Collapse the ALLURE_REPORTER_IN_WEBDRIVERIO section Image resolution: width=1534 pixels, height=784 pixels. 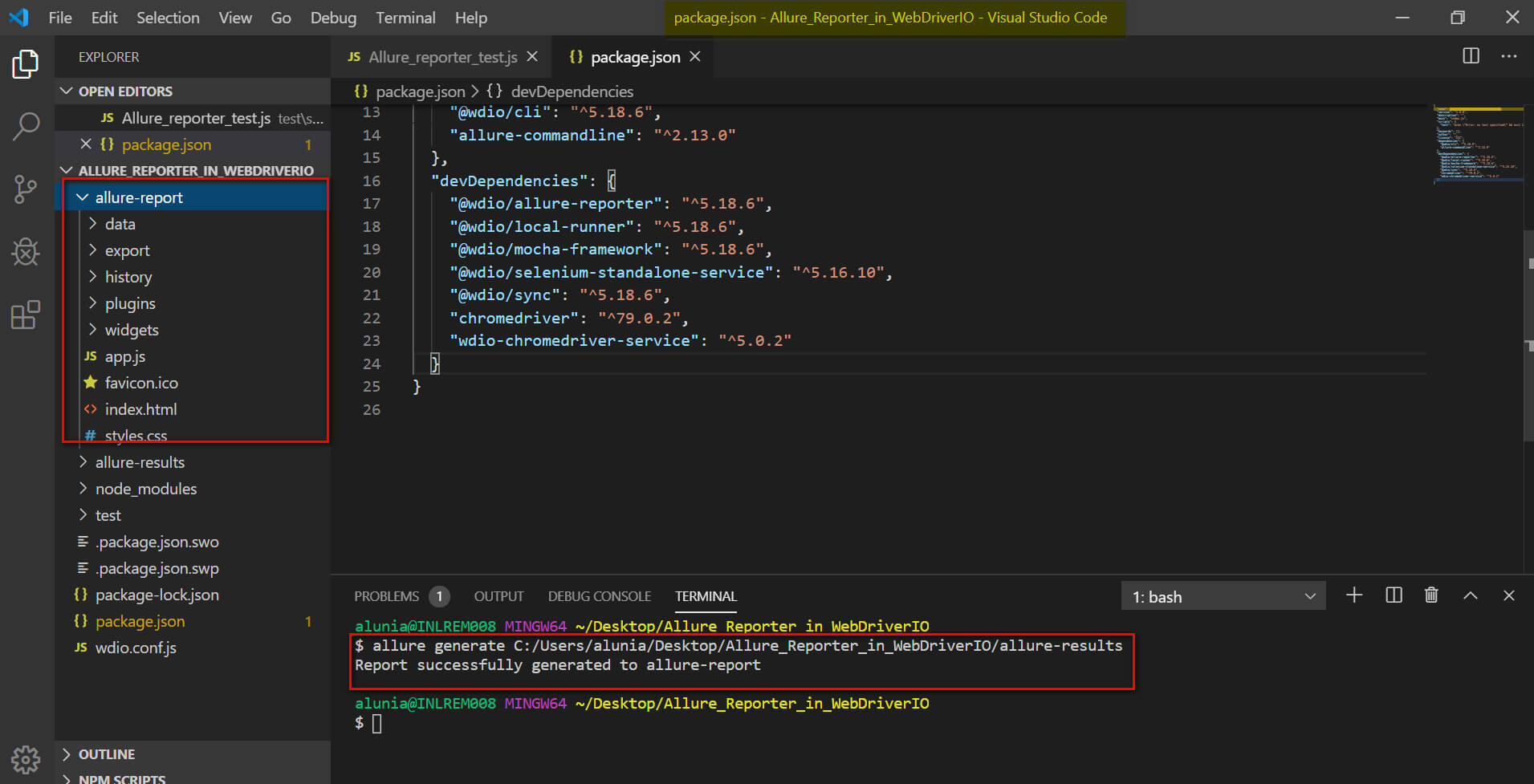point(193,171)
